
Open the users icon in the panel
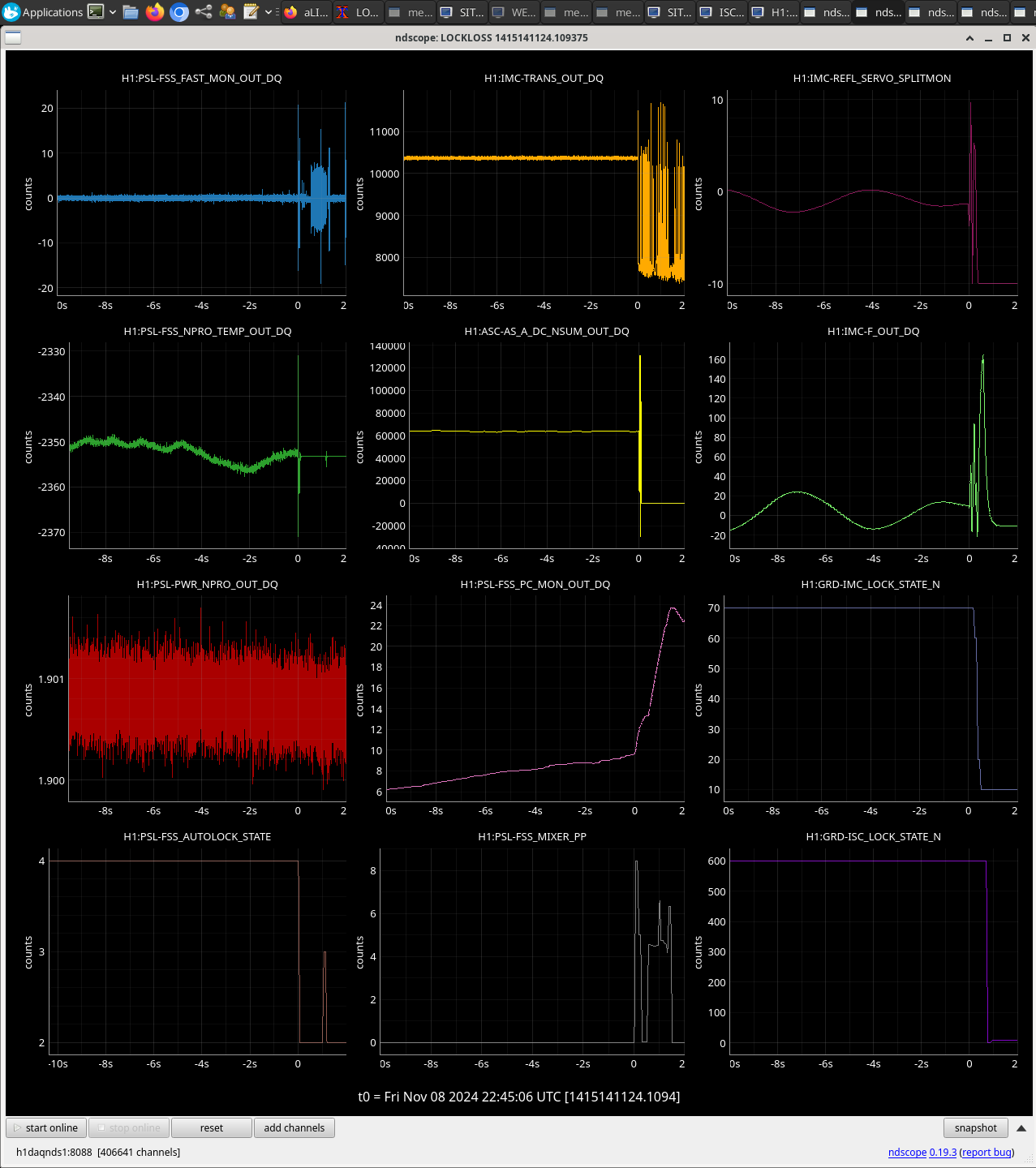pyautogui.click(x=228, y=12)
